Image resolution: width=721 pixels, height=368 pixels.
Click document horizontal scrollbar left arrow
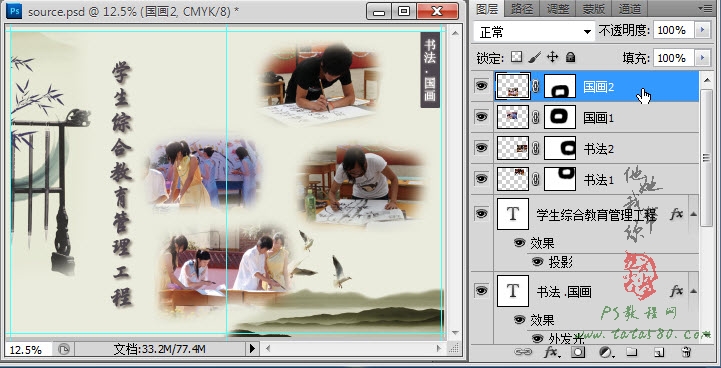[268, 349]
